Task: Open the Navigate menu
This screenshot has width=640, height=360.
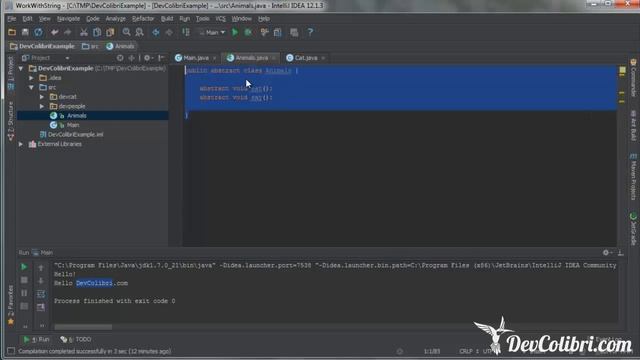Action: pyautogui.click(x=68, y=19)
